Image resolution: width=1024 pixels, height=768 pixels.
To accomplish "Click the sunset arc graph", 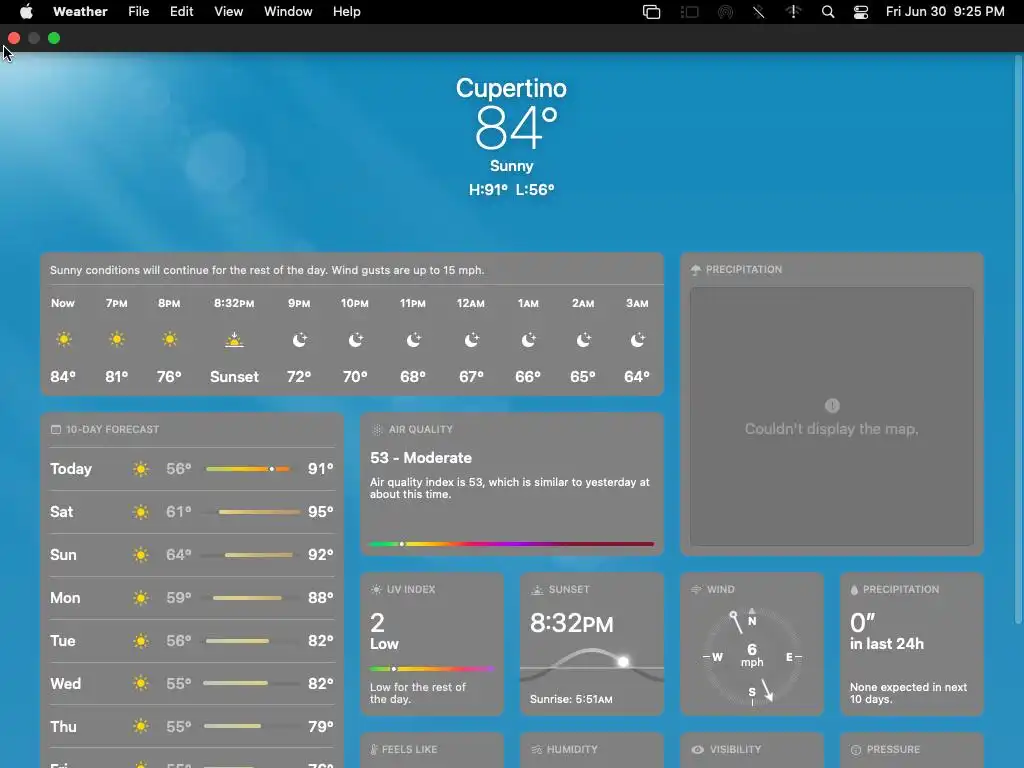I will tap(592, 666).
